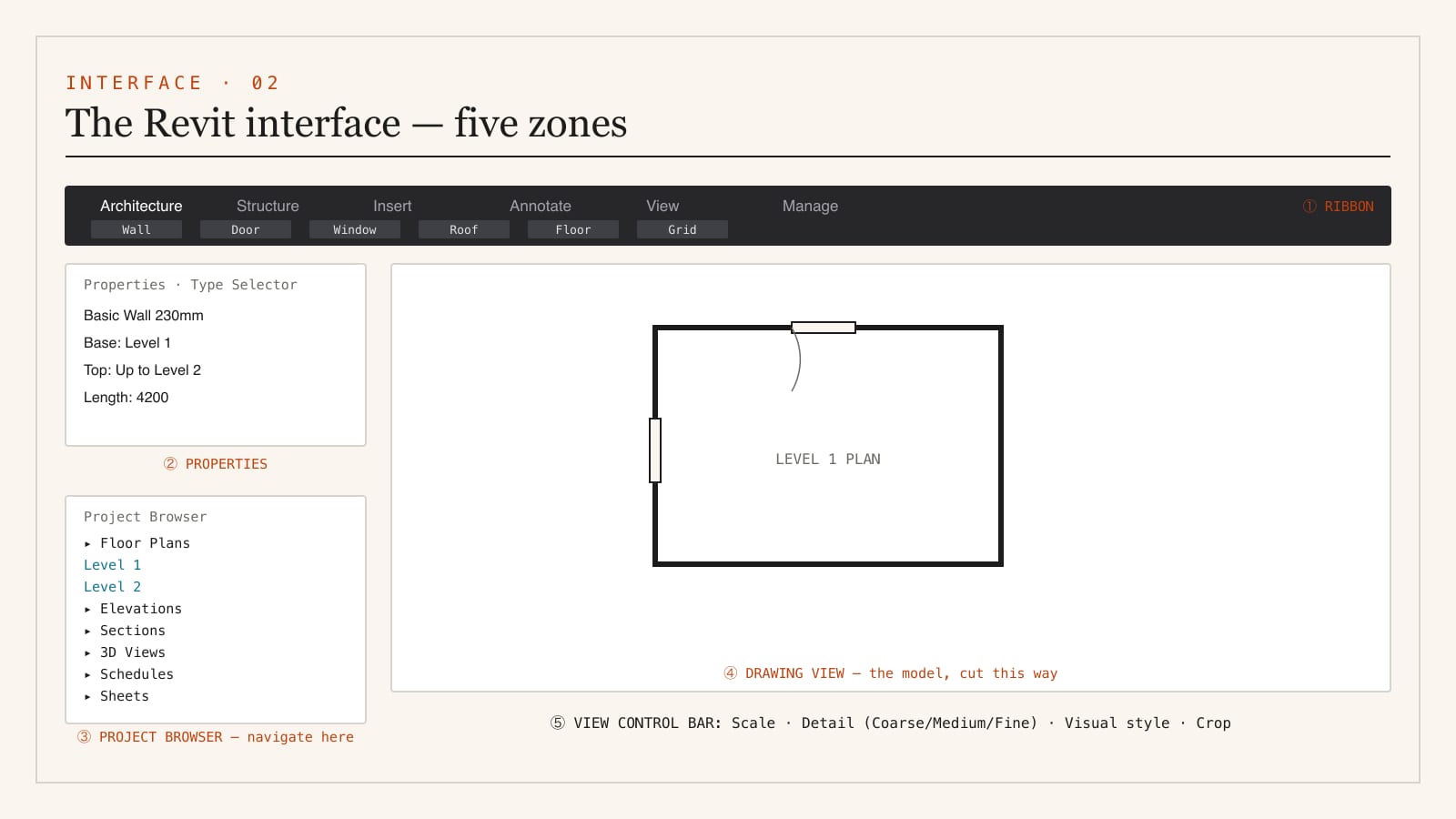Click the door swing arc in the plan
This screenshot has height=819, width=1456.
pos(796,362)
